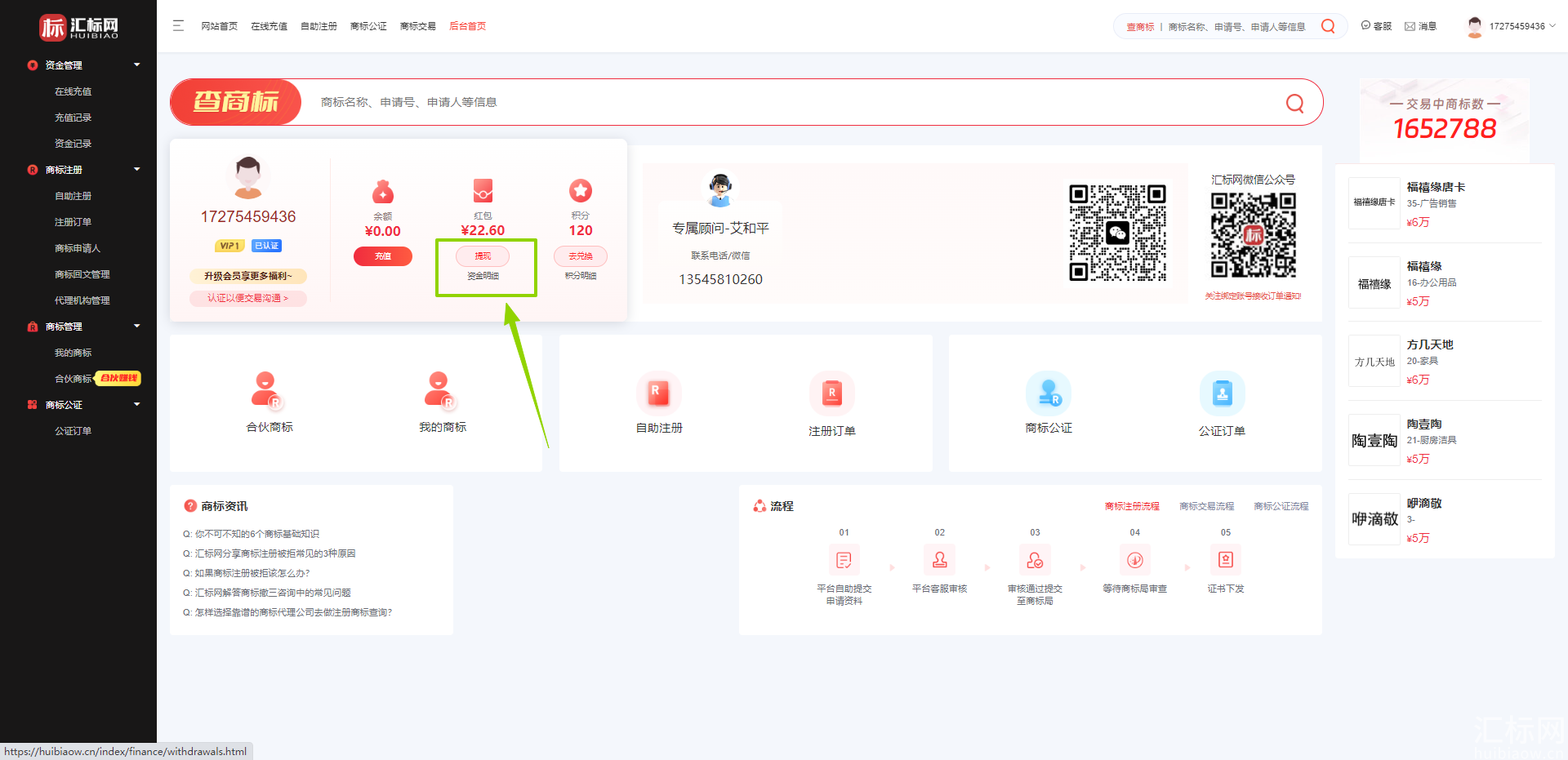1568x760 pixels.
Task: Open 商标交易 in the top navigation
Action: pyautogui.click(x=417, y=26)
